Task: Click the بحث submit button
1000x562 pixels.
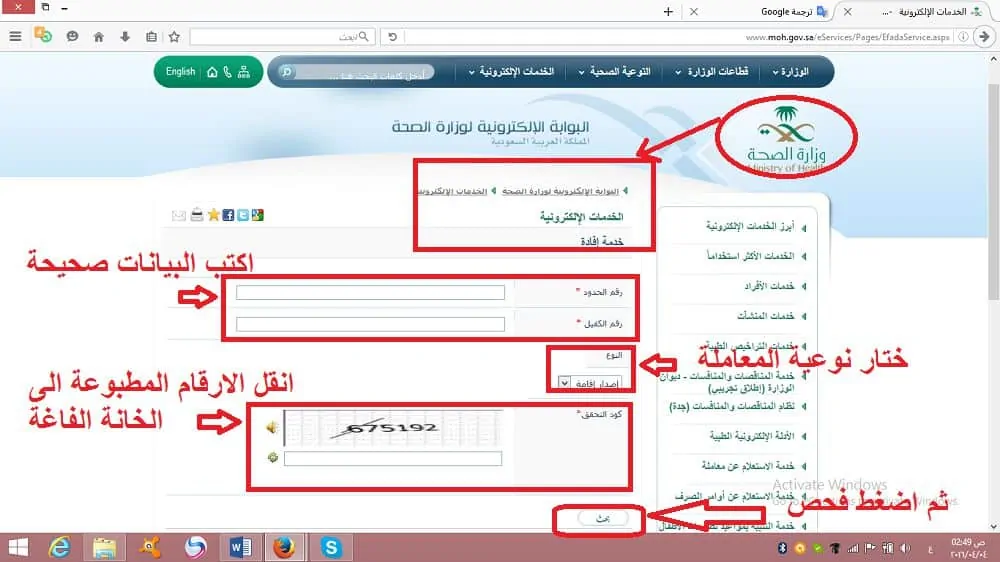Action: pyautogui.click(x=603, y=519)
